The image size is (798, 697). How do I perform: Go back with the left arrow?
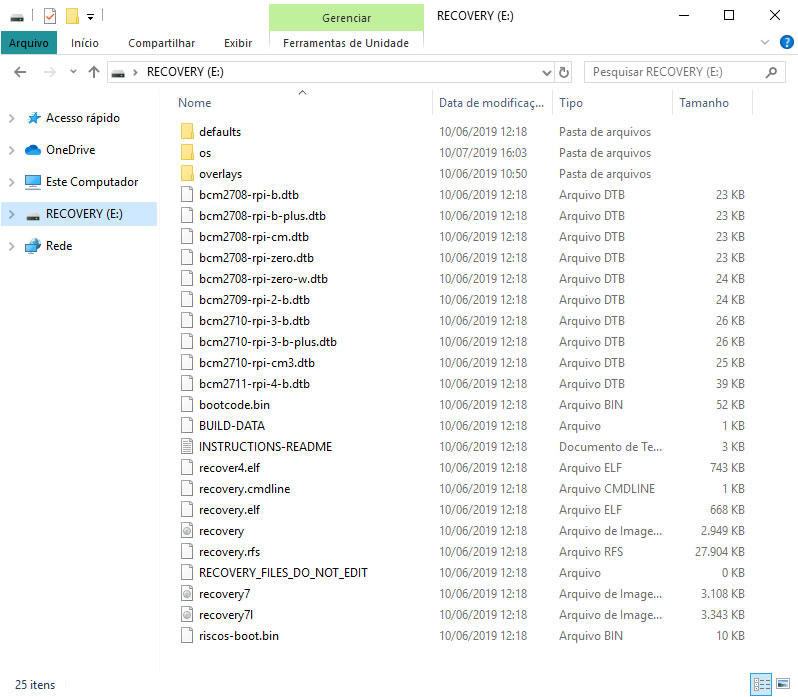pos(20,72)
